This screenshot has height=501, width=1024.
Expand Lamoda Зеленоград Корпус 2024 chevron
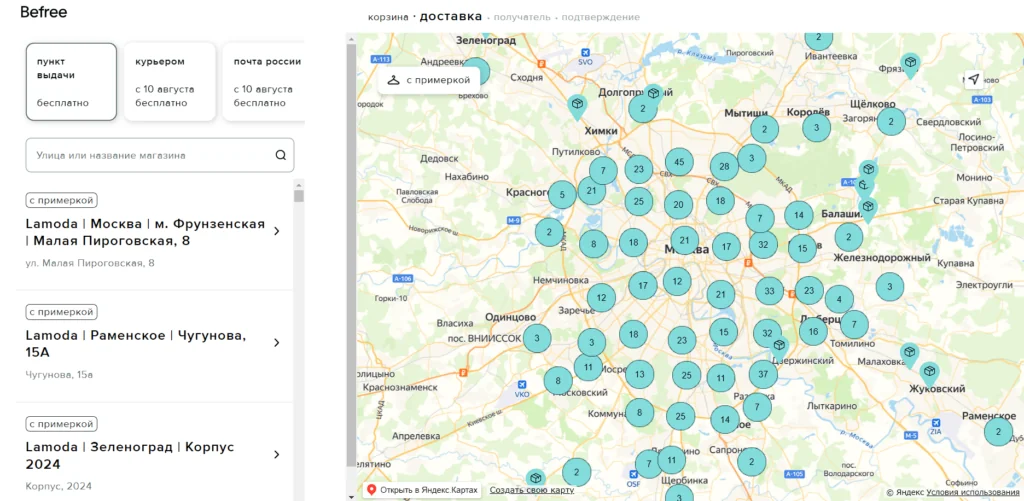277,455
